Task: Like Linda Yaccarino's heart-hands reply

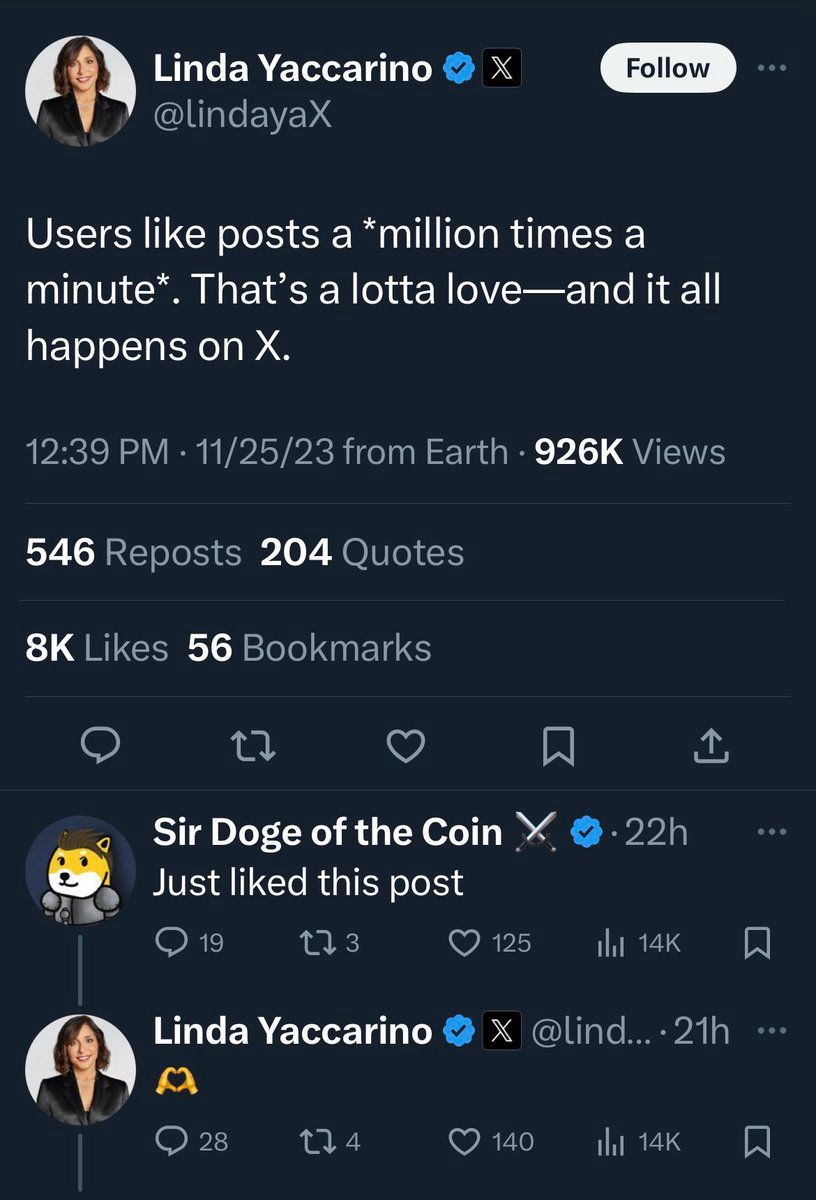Action: [464, 1140]
